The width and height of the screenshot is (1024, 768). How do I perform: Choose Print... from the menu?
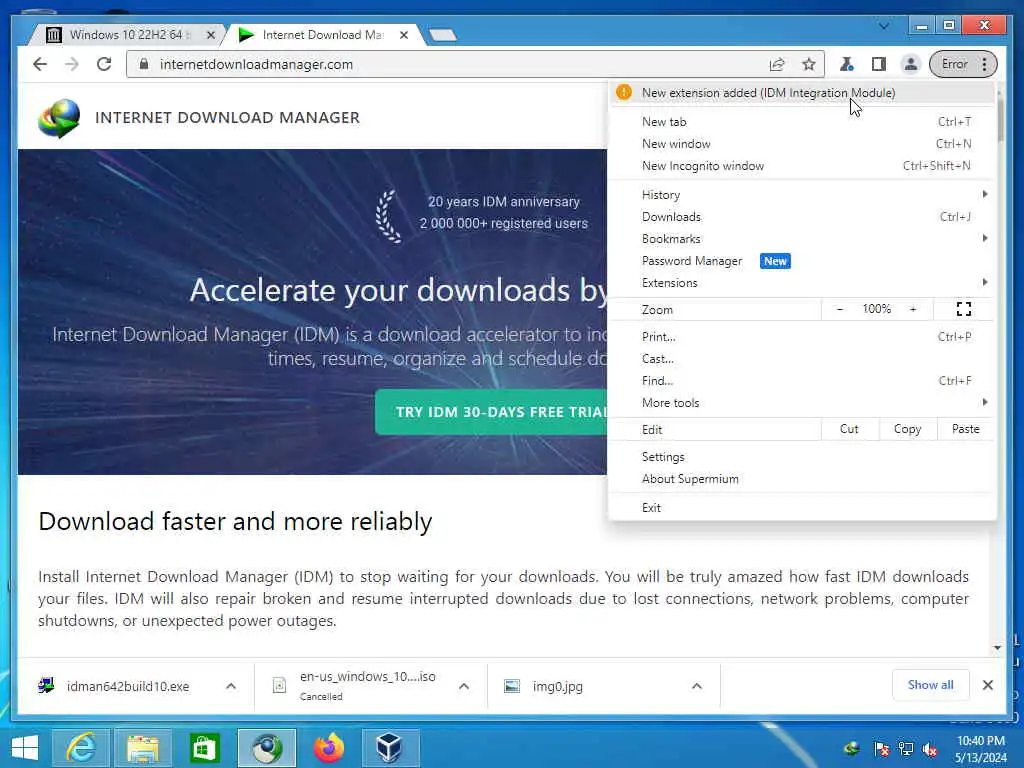[801, 337]
